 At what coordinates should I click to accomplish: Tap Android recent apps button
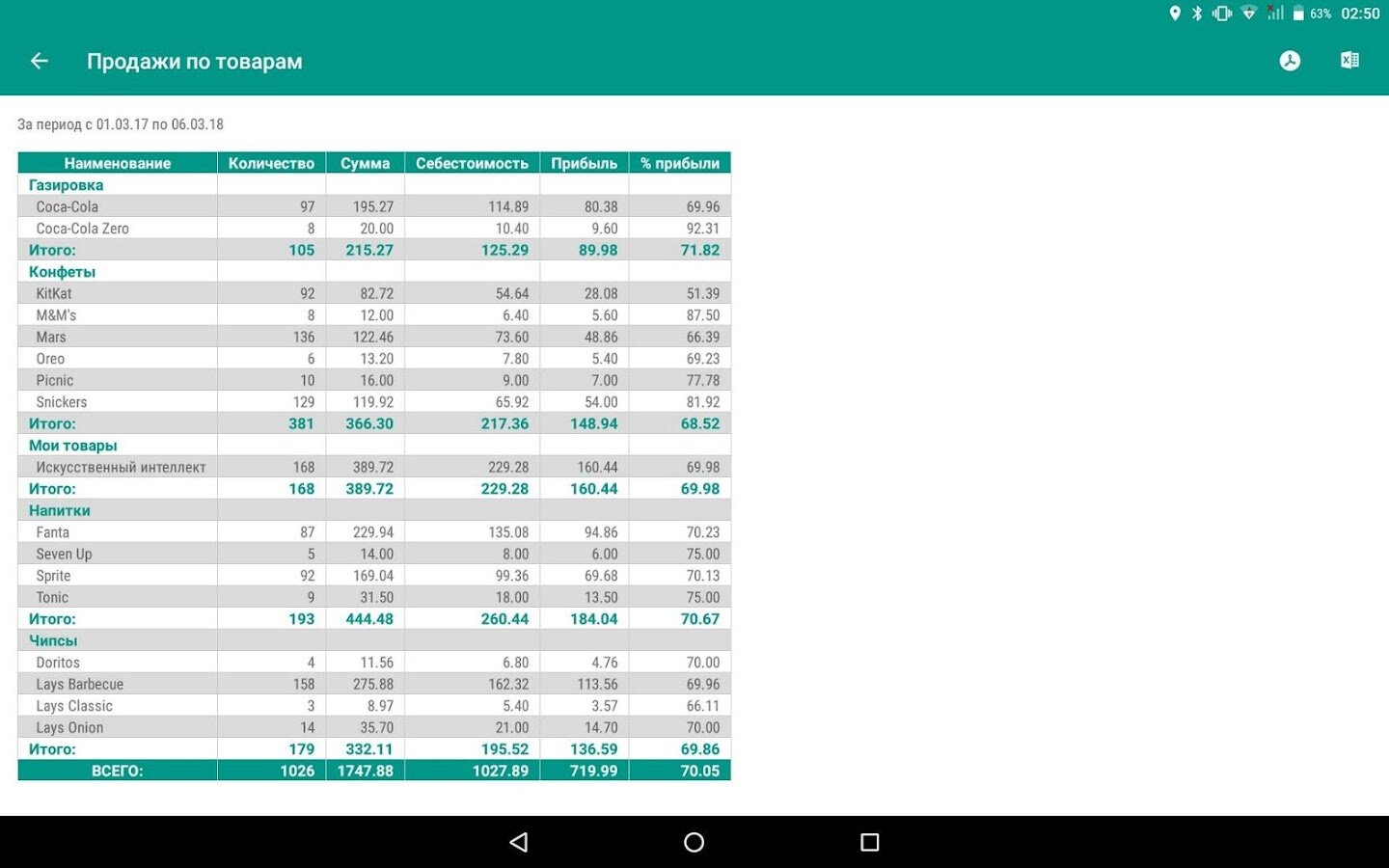tap(869, 842)
